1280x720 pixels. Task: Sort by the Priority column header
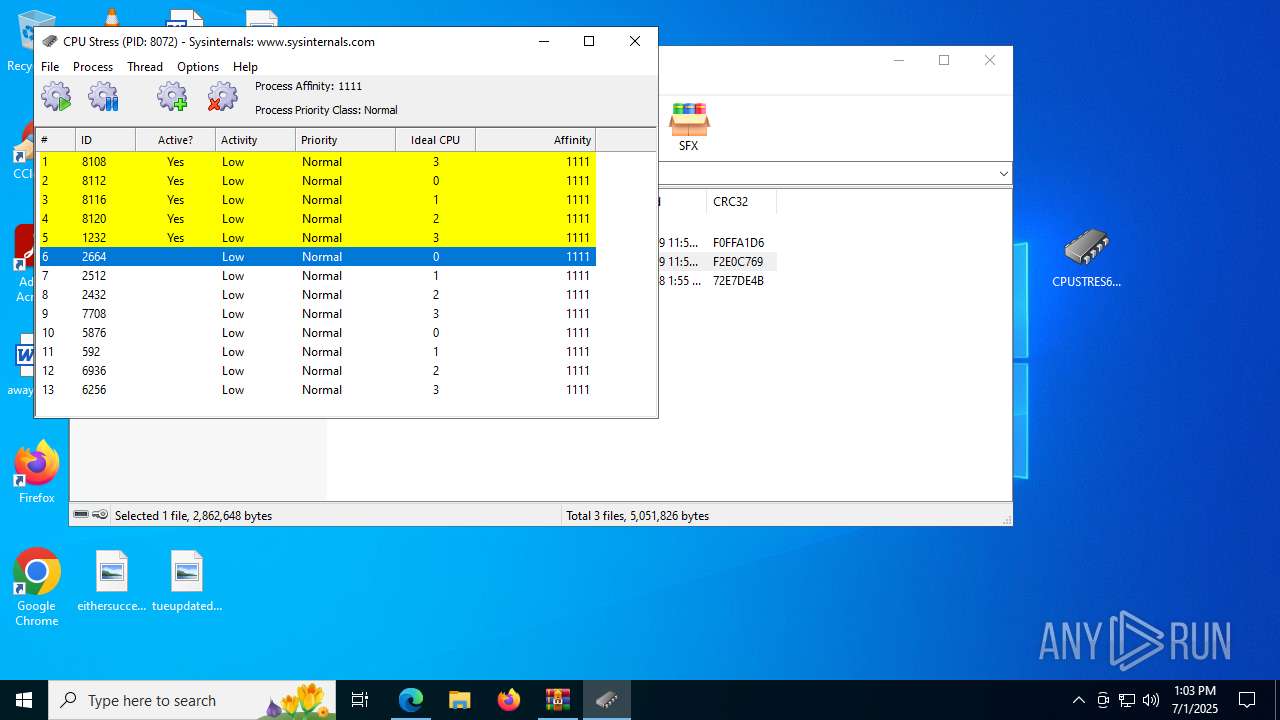pos(345,140)
